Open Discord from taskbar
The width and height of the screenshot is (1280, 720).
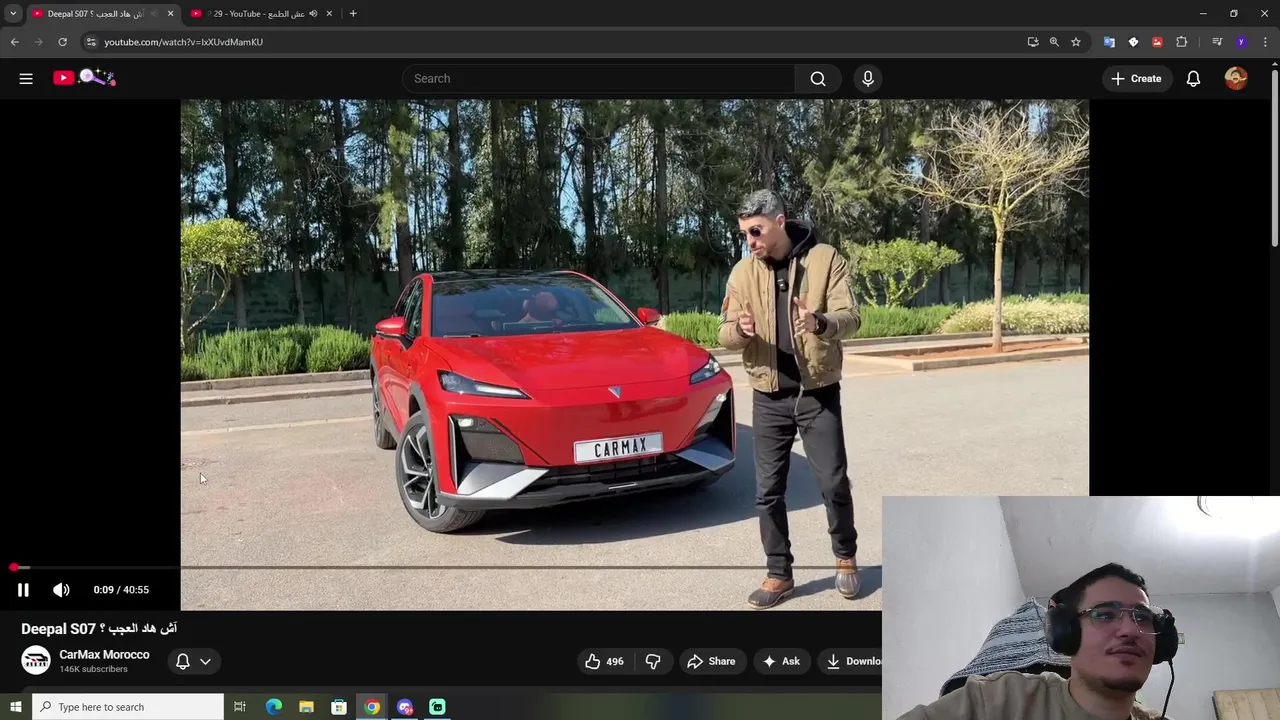point(405,707)
